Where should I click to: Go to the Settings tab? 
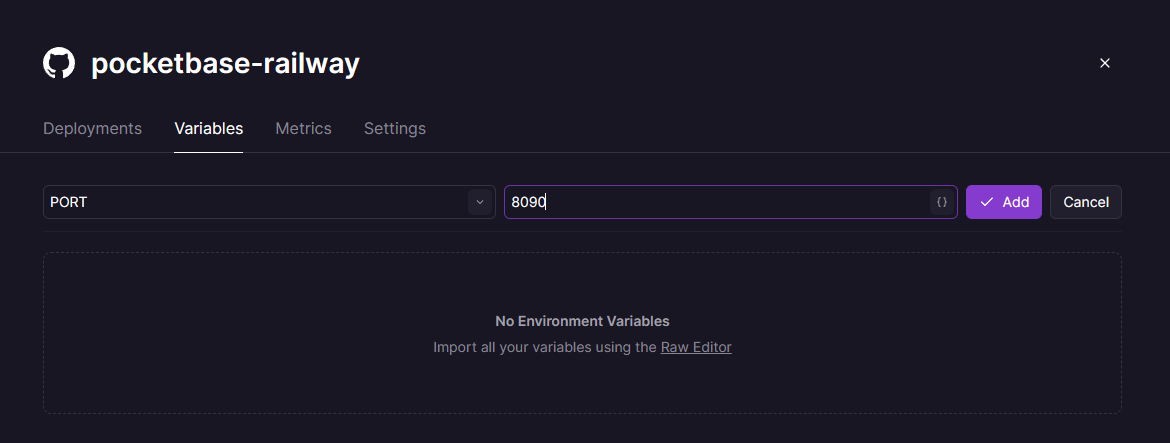[395, 128]
